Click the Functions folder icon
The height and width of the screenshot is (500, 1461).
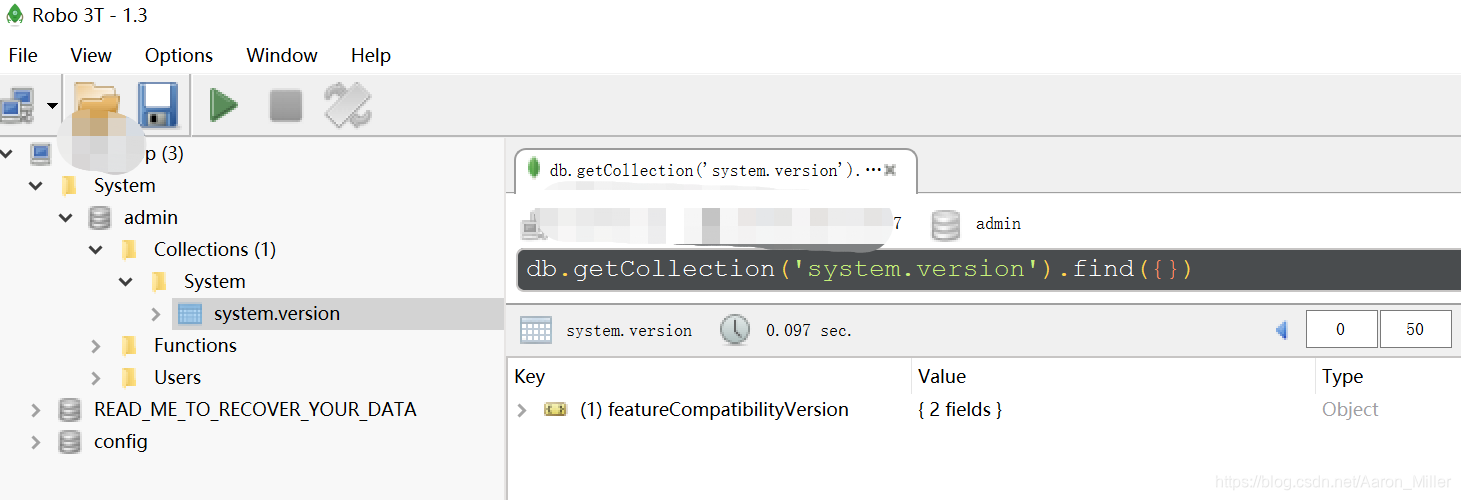[x=129, y=346]
